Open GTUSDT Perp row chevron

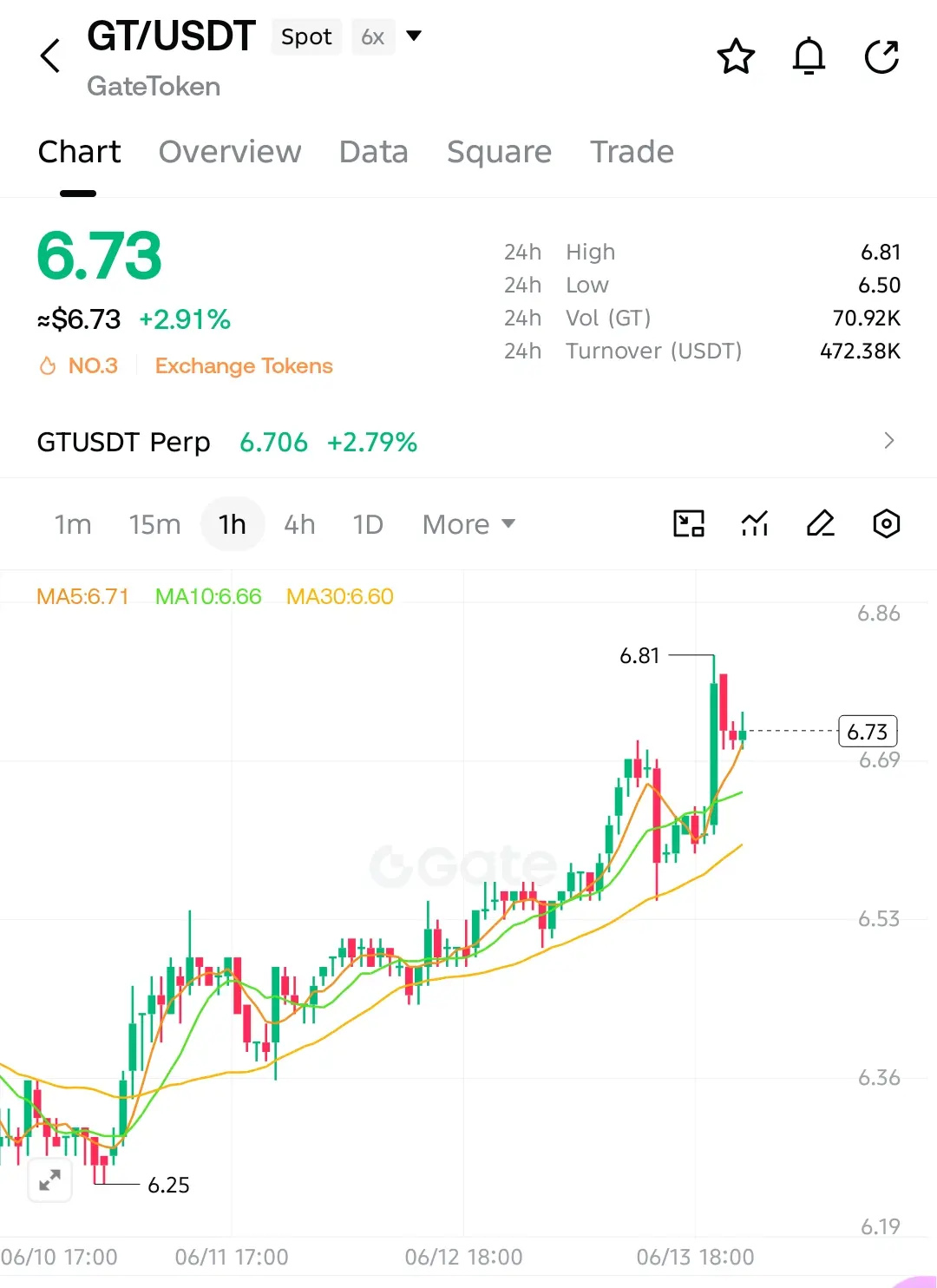click(x=888, y=441)
